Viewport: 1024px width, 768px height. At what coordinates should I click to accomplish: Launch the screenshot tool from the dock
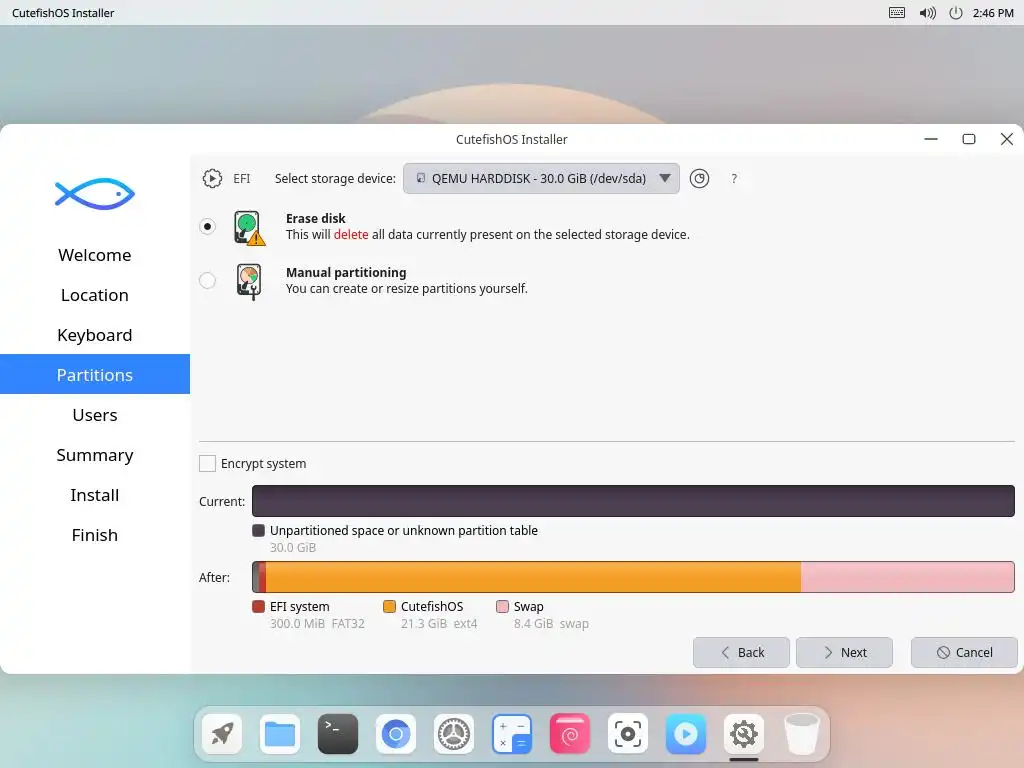click(628, 733)
